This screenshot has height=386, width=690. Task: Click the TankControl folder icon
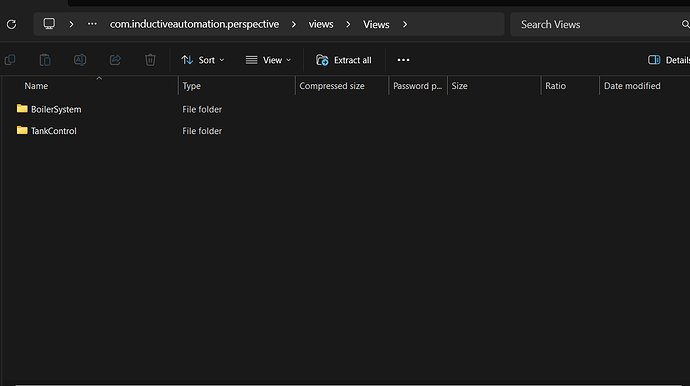tap(22, 130)
